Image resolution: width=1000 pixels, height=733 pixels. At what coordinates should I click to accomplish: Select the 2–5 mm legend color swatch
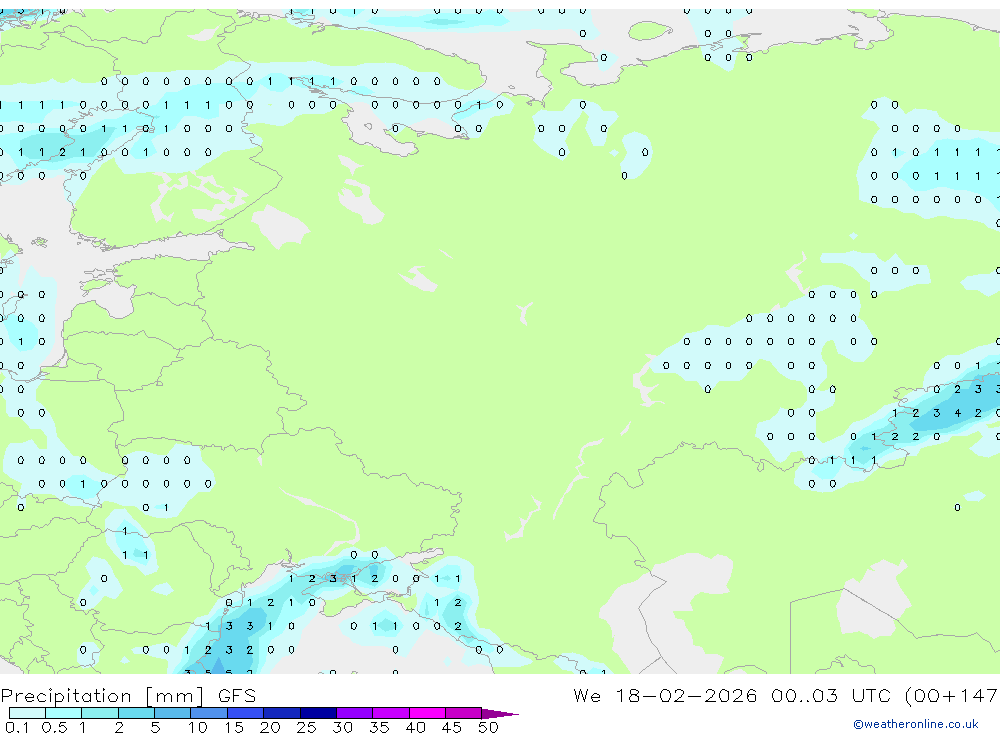(136, 713)
